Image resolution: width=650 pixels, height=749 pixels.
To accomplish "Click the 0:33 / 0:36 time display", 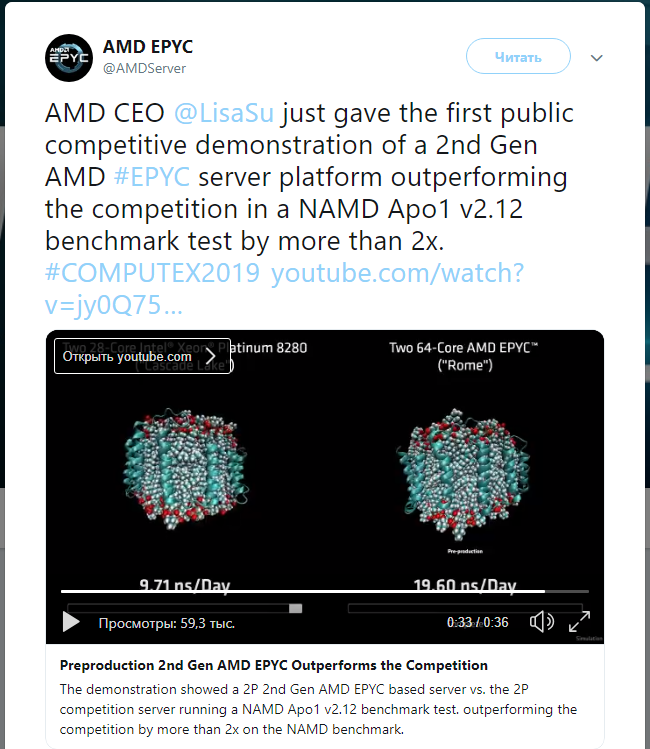I will (x=477, y=622).
